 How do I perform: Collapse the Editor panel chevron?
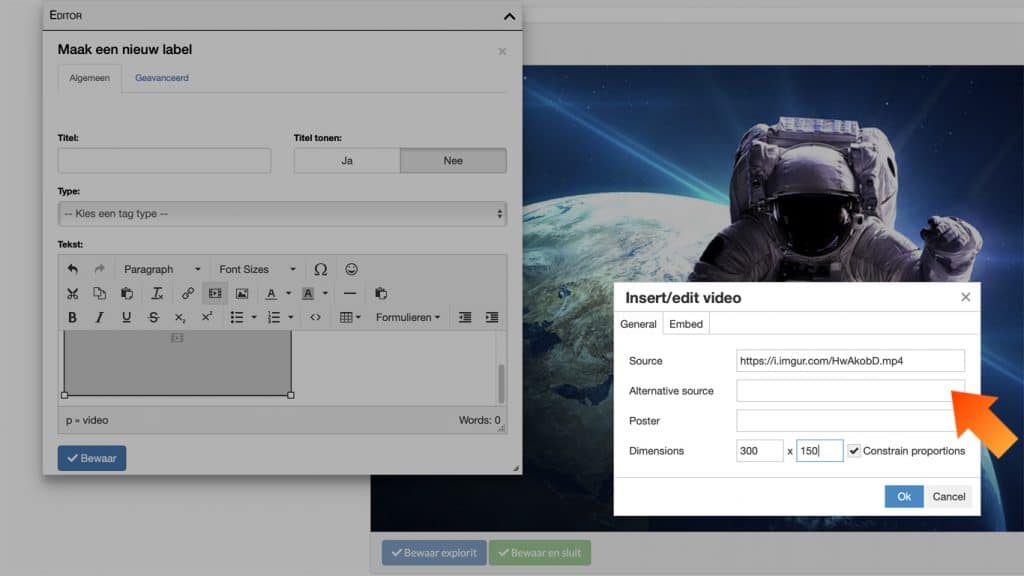click(509, 16)
